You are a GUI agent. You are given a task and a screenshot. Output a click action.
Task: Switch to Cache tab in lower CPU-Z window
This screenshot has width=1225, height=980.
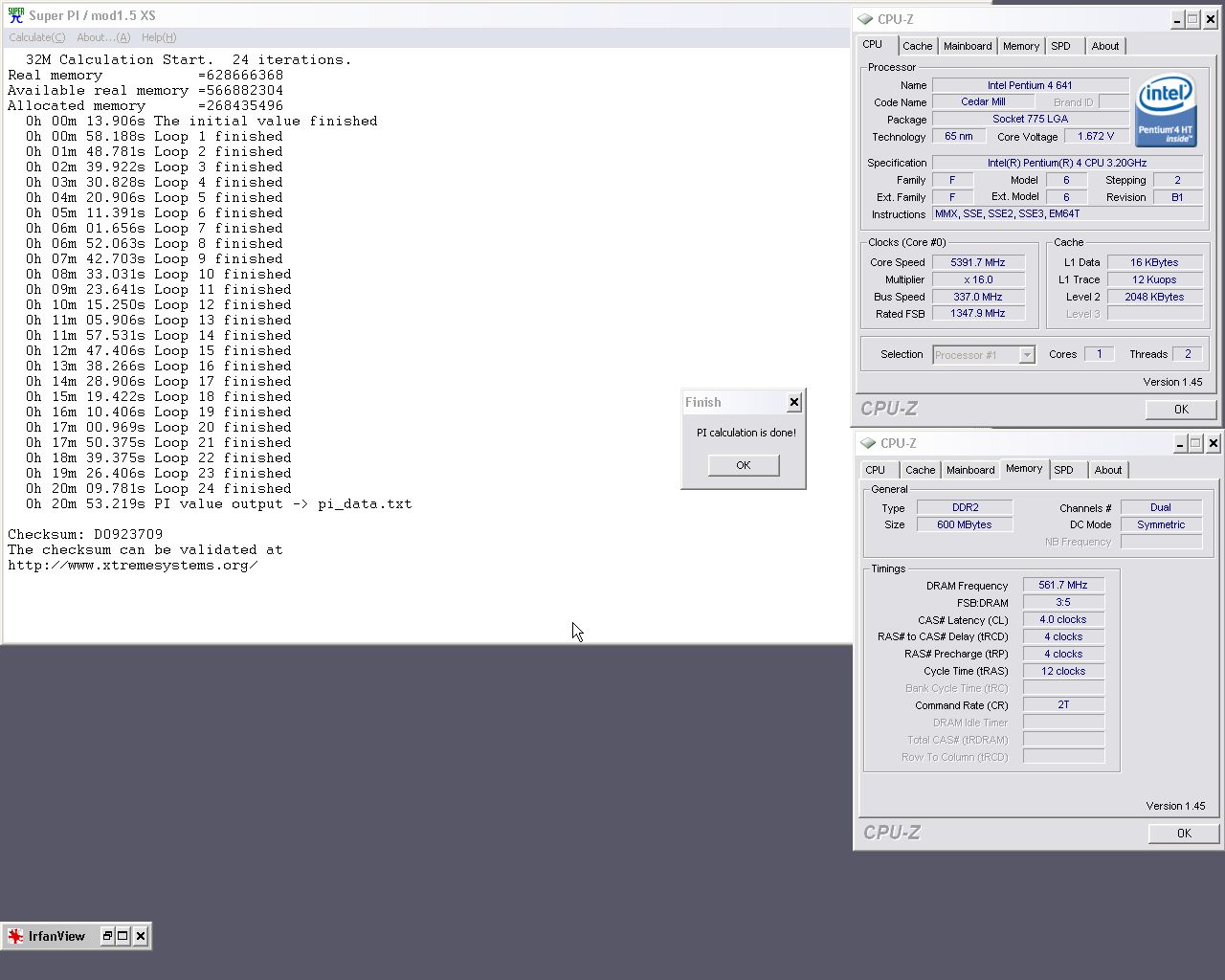pyautogui.click(x=920, y=470)
